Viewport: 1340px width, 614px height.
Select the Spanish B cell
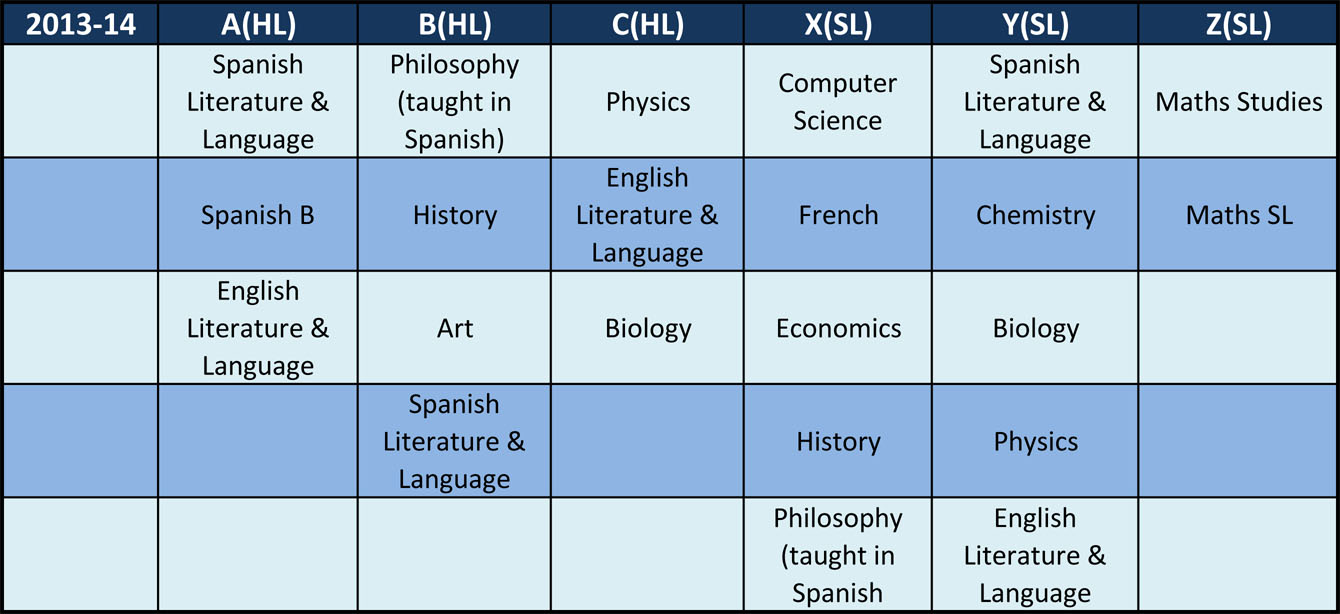(x=258, y=215)
